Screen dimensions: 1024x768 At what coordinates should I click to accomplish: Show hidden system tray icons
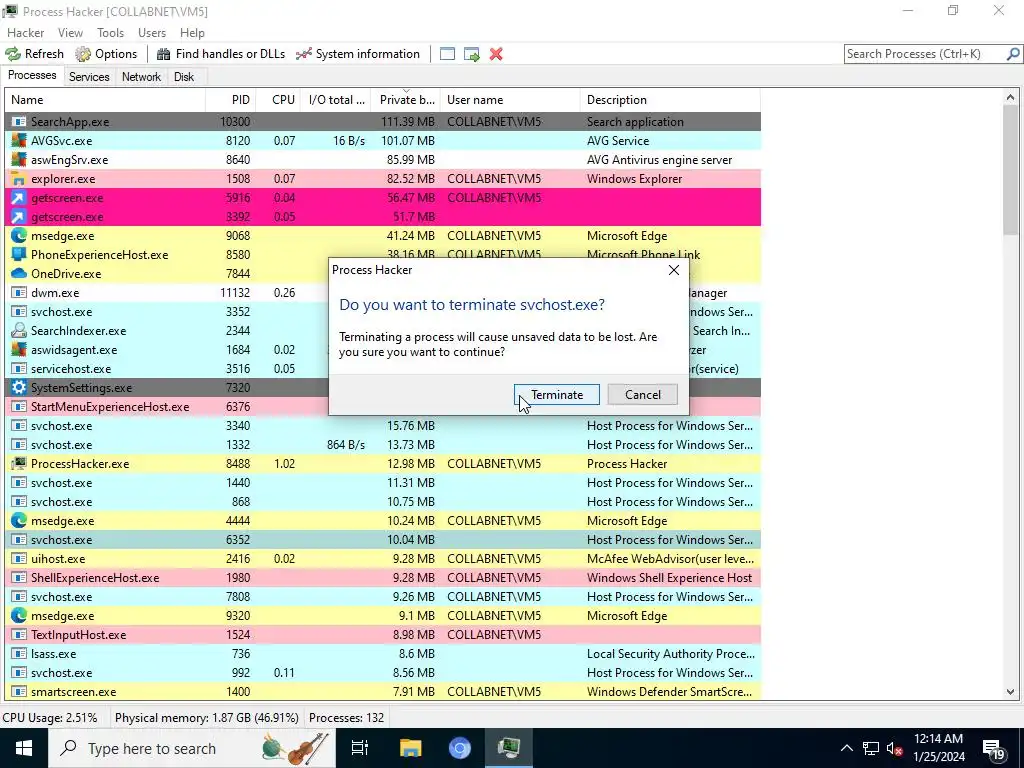[x=846, y=748]
